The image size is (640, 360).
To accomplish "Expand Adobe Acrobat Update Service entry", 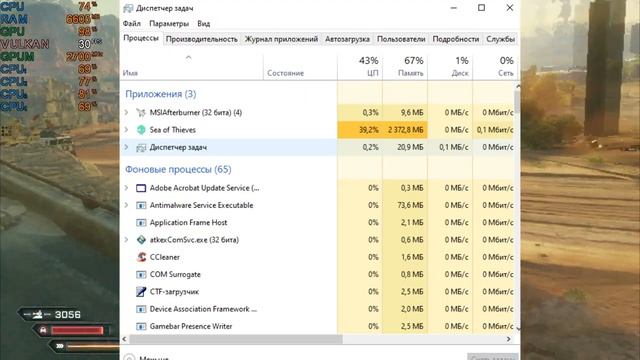I will (x=127, y=188).
